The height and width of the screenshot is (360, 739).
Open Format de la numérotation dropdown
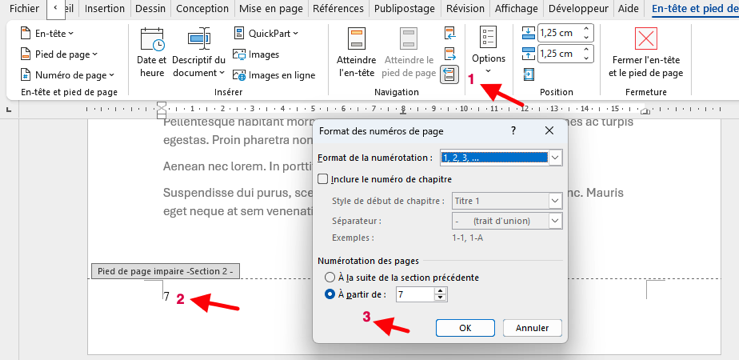pos(556,158)
